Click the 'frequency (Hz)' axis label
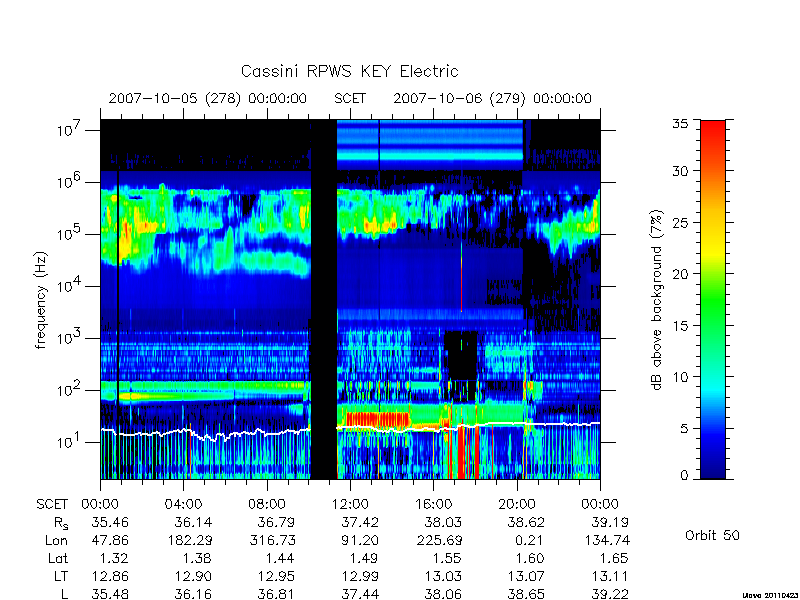This screenshot has width=800, height=600. (x=41, y=300)
